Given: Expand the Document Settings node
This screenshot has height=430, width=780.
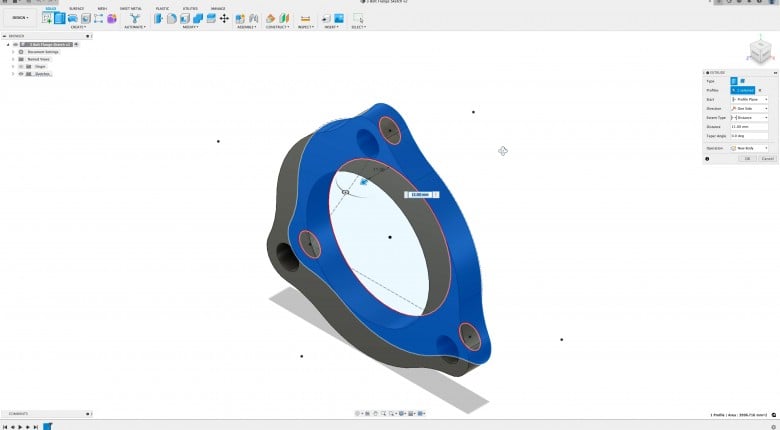Looking at the screenshot, I should (x=13, y=52).
